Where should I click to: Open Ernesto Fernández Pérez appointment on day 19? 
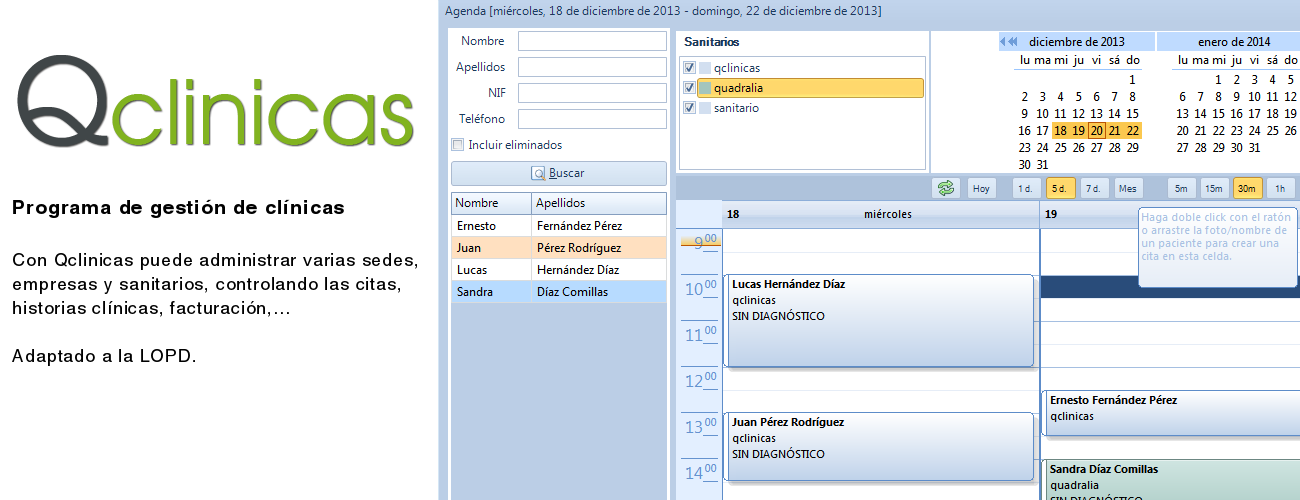(1171, 413)
